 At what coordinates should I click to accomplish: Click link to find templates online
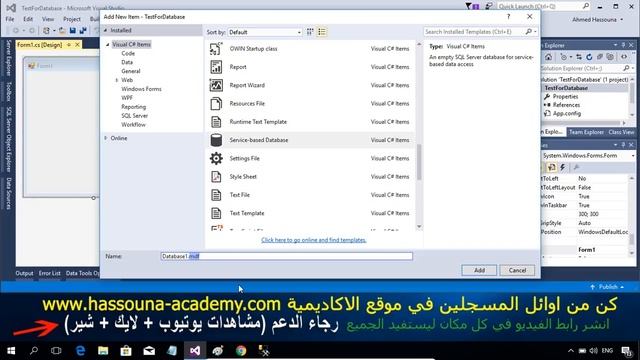coord(313,240)
